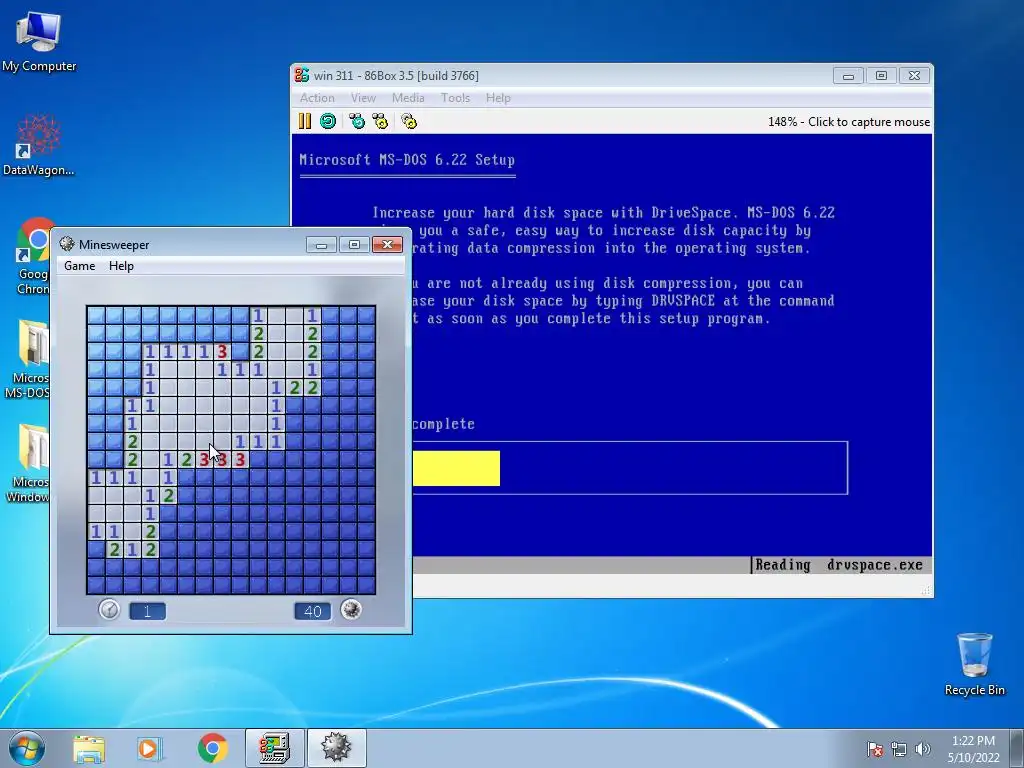Click the mine icon beside the 40 counter
Screen dimensions: 1024x768
coord(351,610)
